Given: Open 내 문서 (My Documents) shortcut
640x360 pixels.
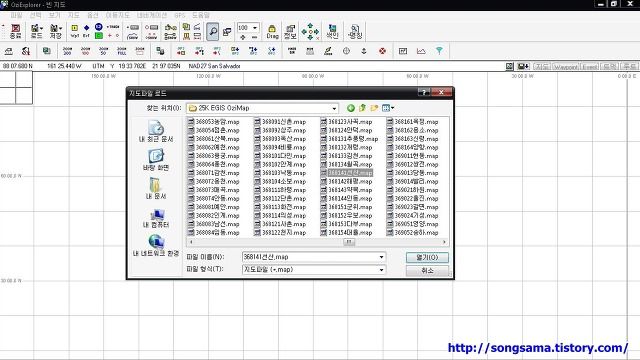Looking at the screenshot, I should (156, 188).
